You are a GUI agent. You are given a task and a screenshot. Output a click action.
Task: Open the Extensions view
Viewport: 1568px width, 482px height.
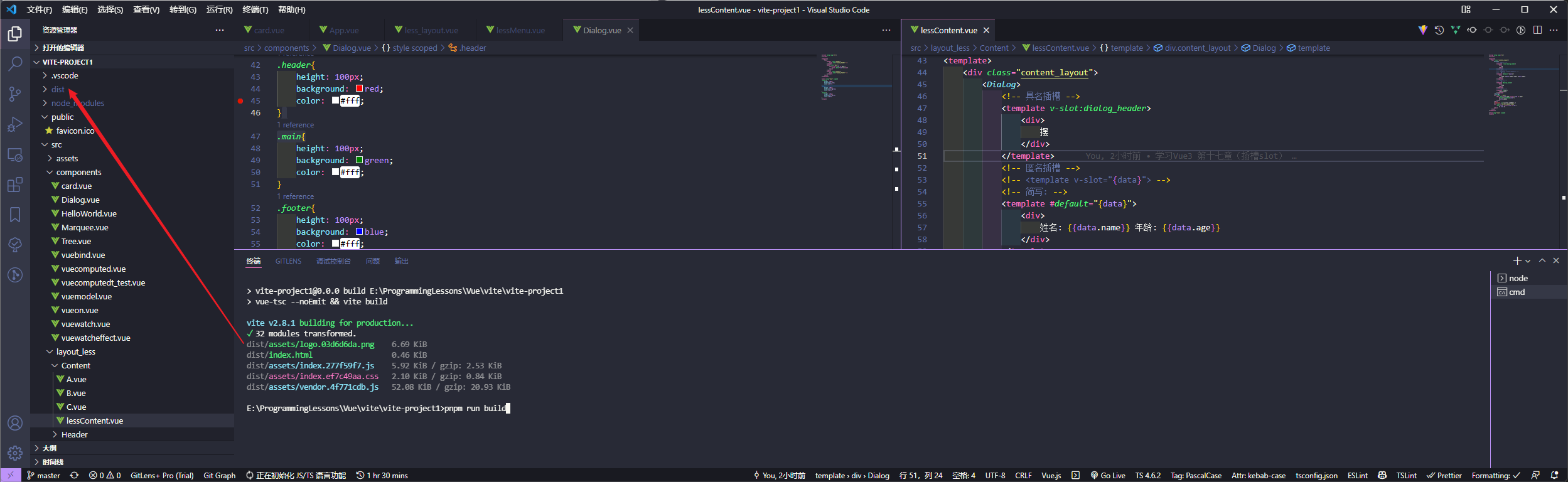(x=15, y=185)
